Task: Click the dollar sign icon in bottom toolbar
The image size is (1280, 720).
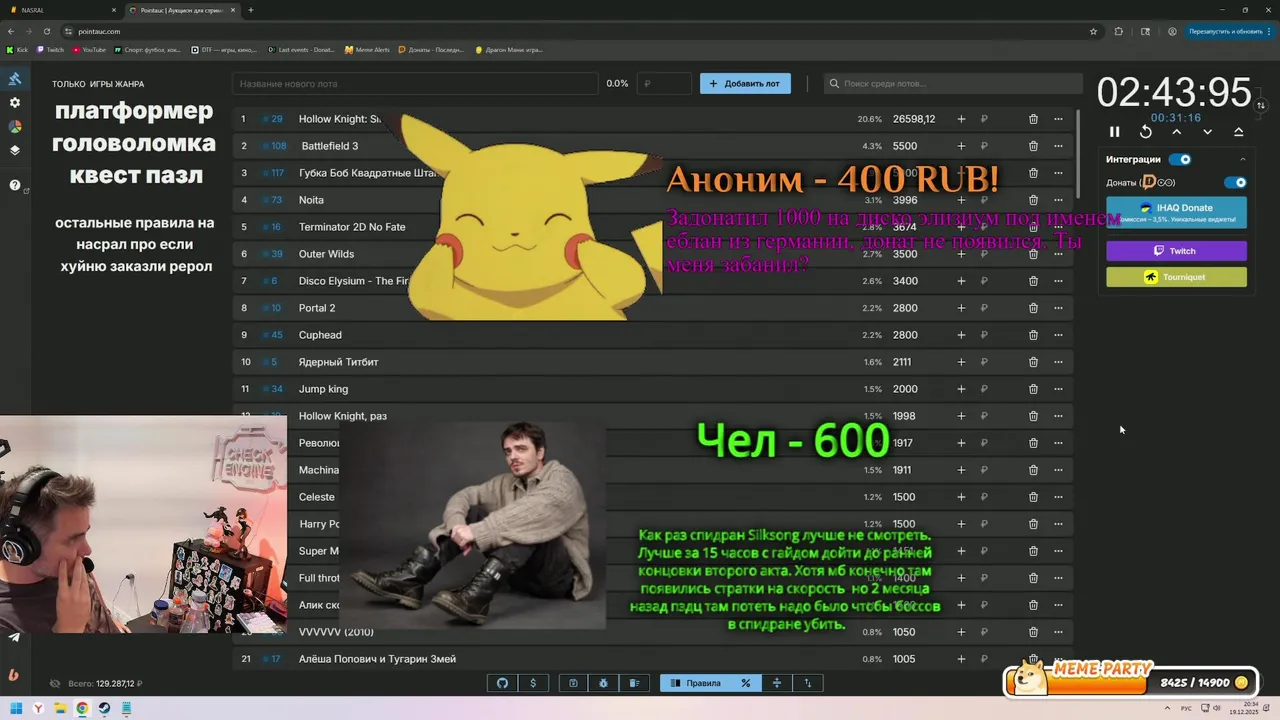Action: click(x=533, y=683)
